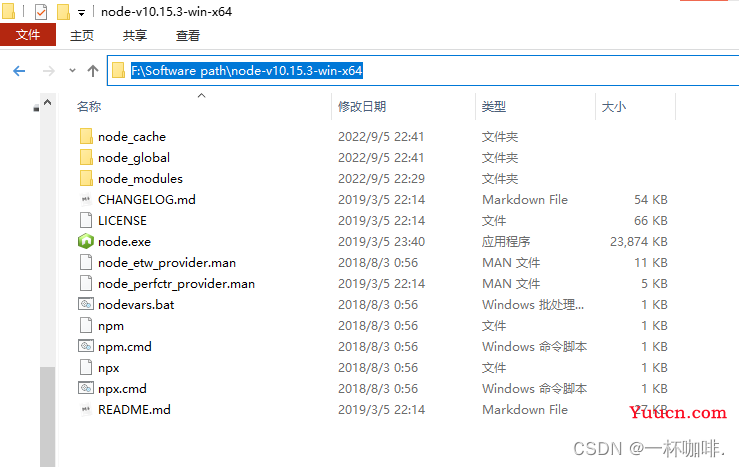Select file name node.exe

click(x=124, y=242)
